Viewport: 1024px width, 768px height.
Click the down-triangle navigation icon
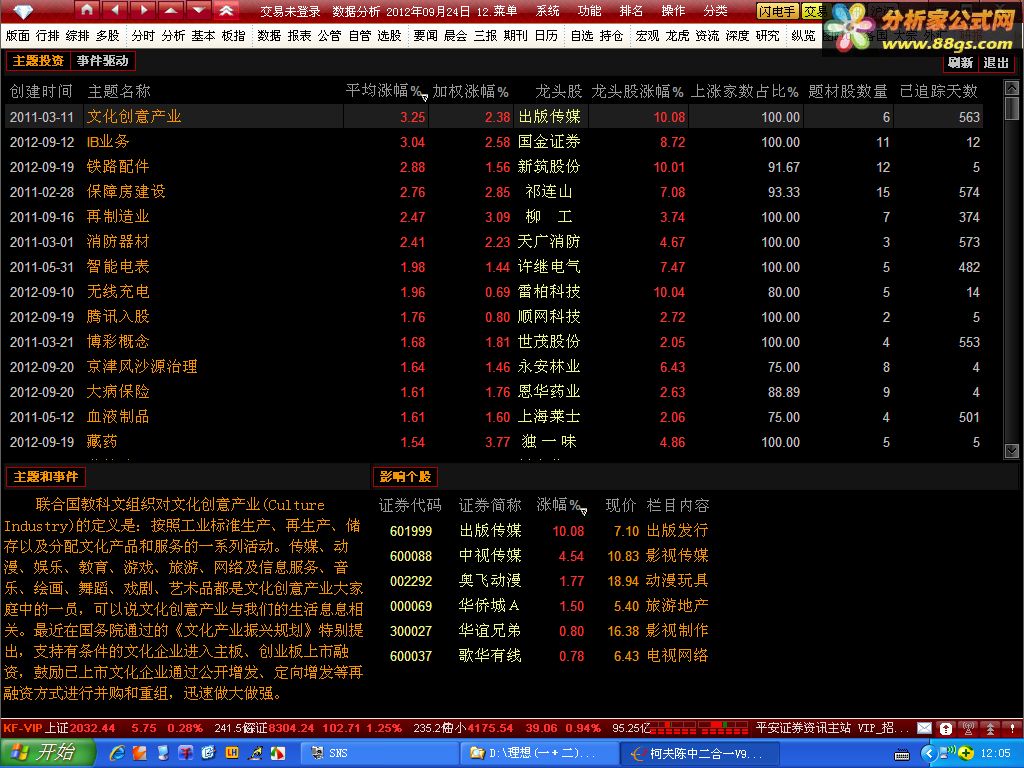[x=198, y=10]
